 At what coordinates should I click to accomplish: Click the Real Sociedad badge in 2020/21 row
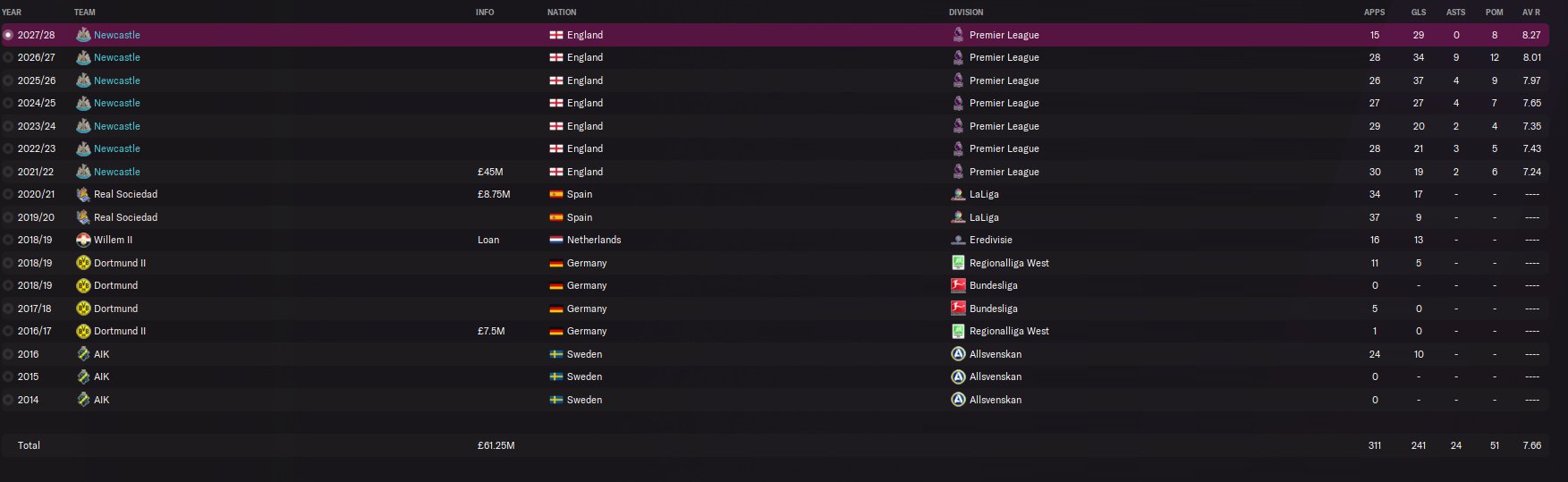[x=83, y=194]
